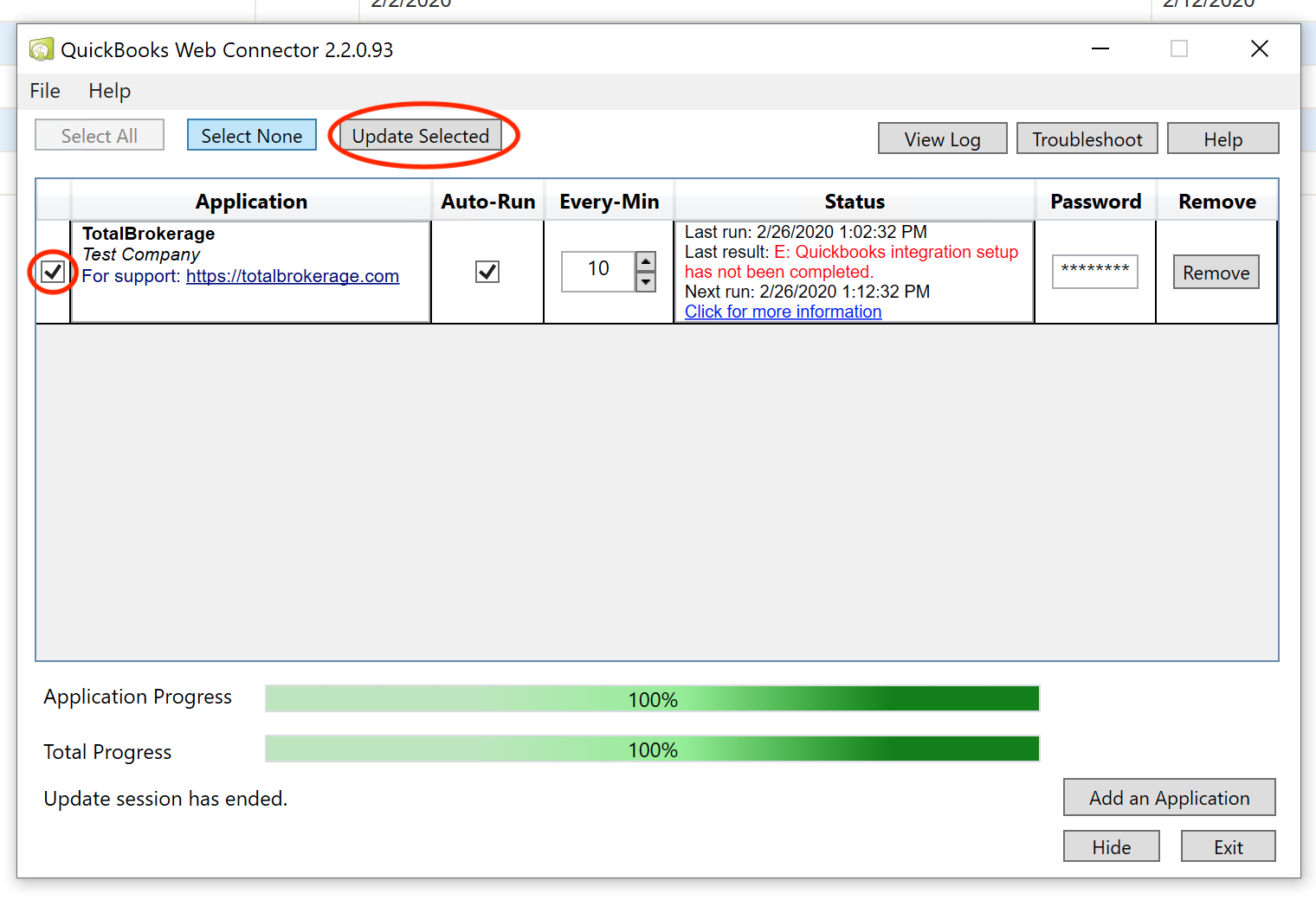Toggle the TotalBrokerage row selection checkbox
The image size is (1316, 900).
tap(53, 272)
